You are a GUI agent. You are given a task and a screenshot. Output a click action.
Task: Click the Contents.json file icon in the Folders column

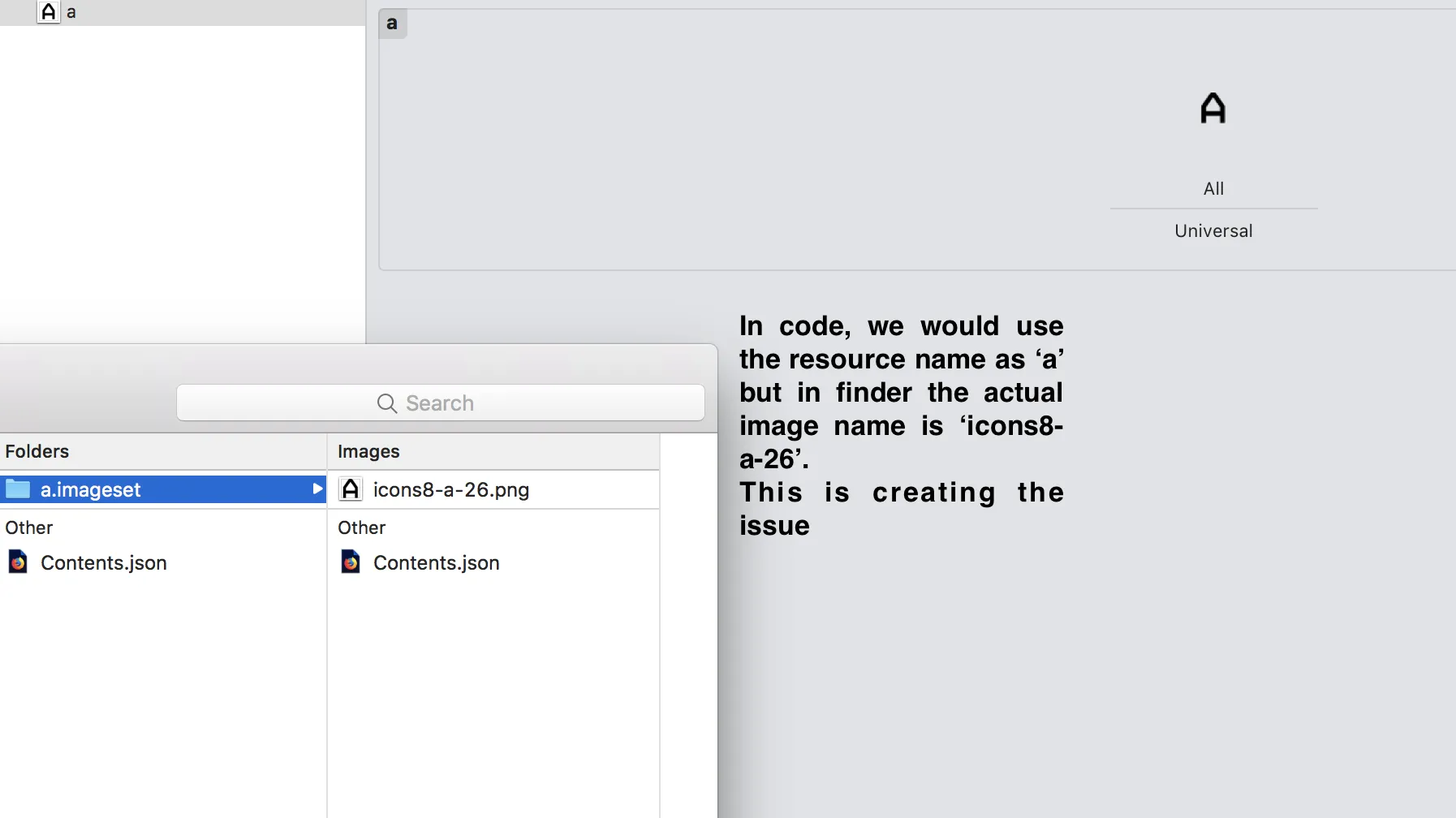click(18, 562)
